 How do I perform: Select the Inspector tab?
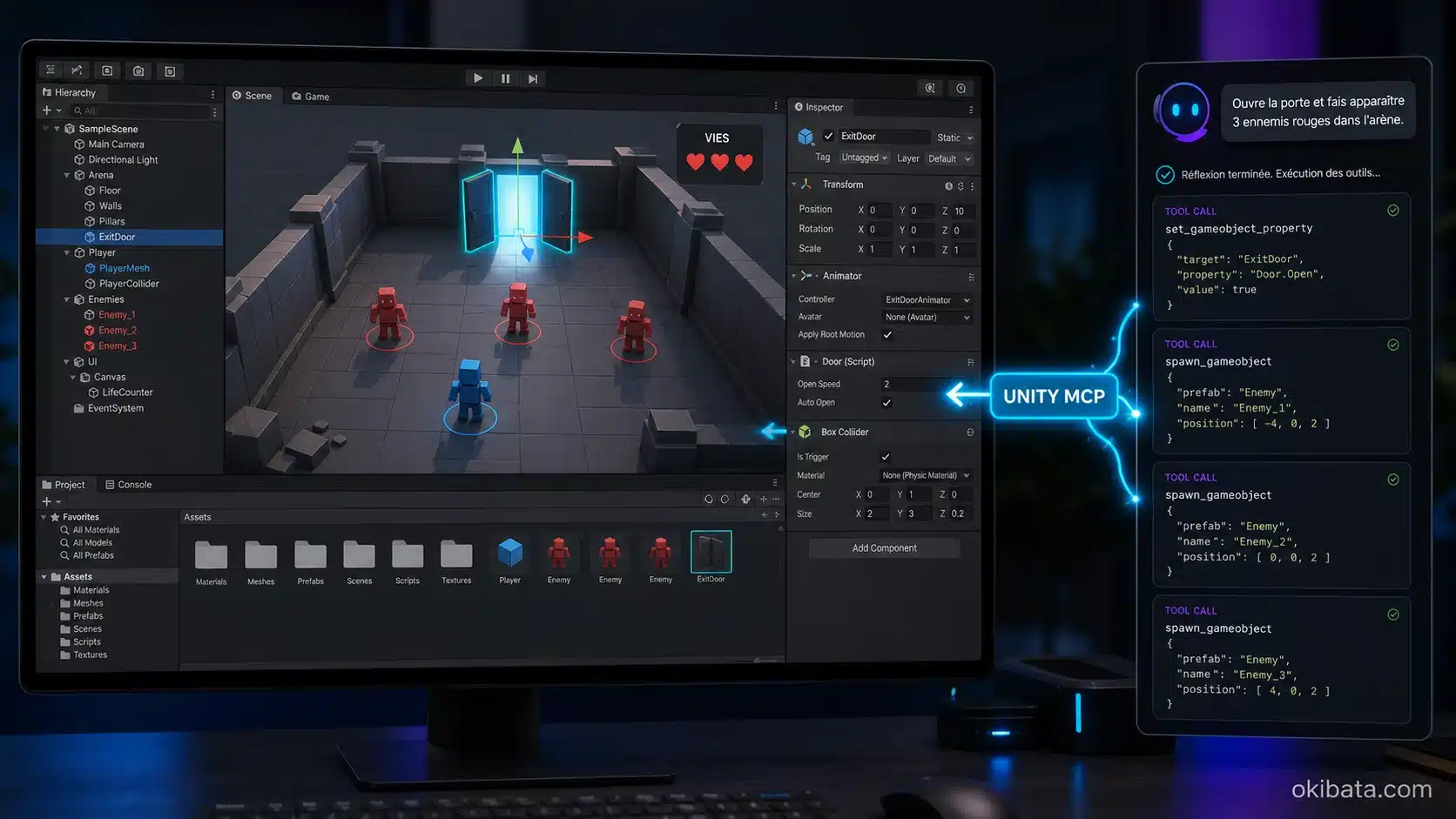click(x=819, y=107)
